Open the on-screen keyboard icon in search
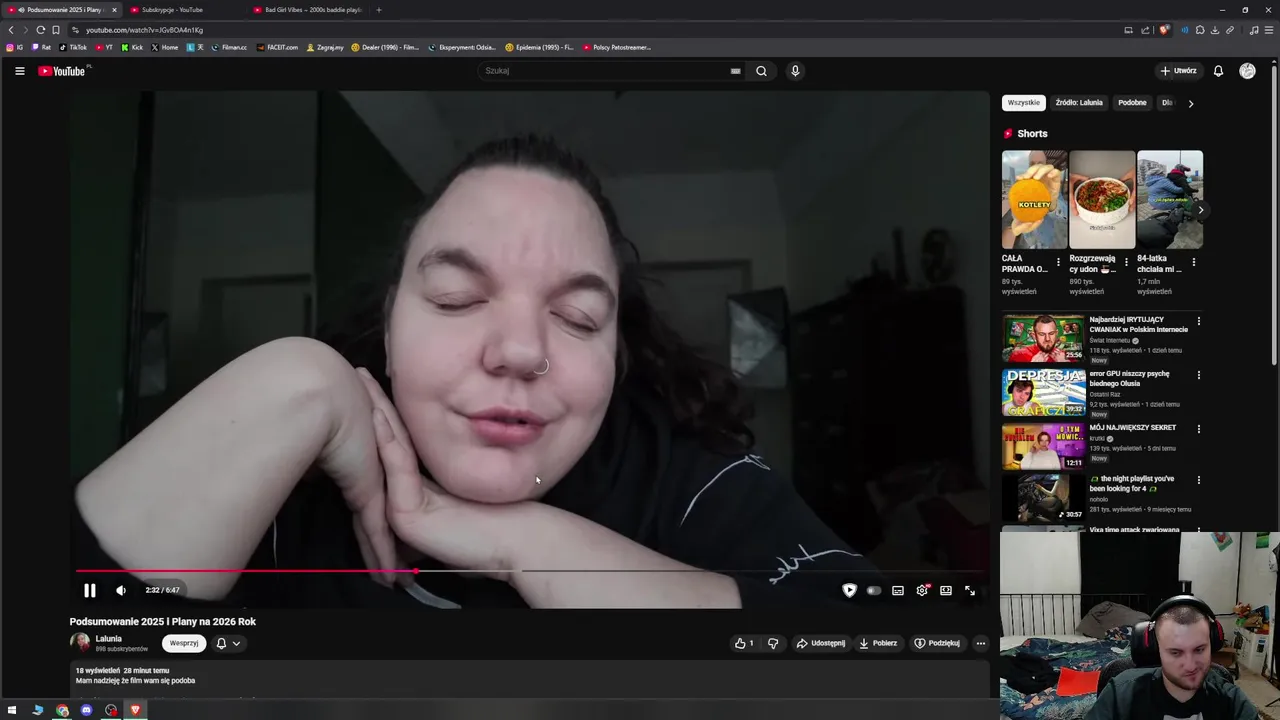The height and width of the screenshot is (720, 1280). [735, 71]
